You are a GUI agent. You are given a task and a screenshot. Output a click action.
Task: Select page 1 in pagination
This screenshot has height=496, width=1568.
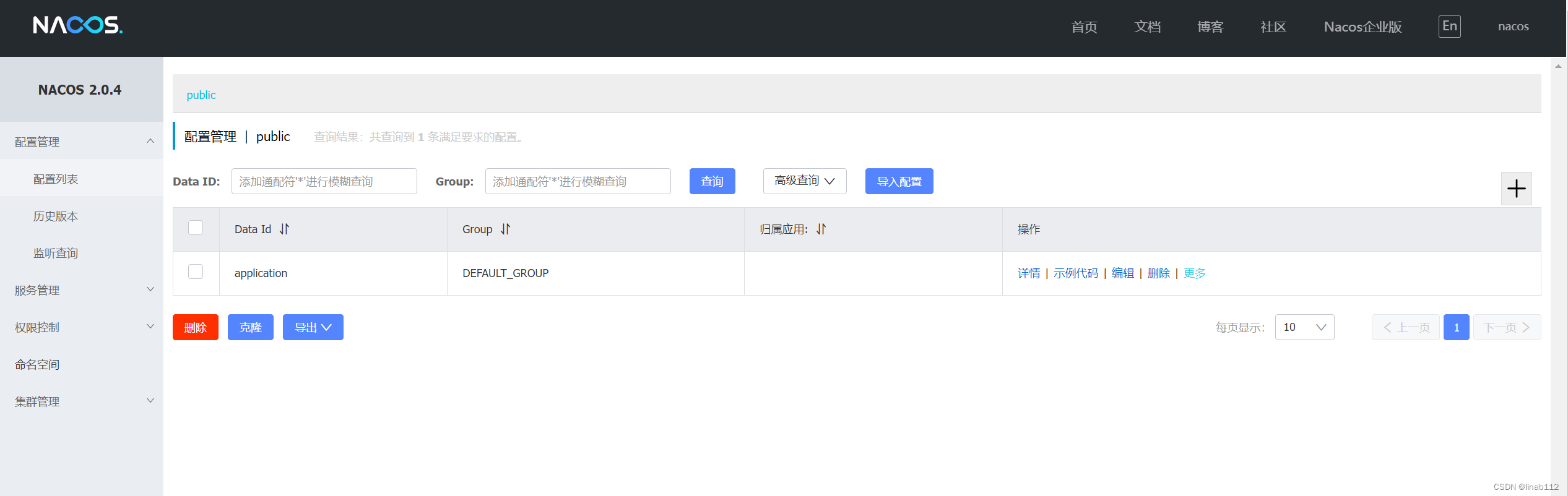(1456, 327)
